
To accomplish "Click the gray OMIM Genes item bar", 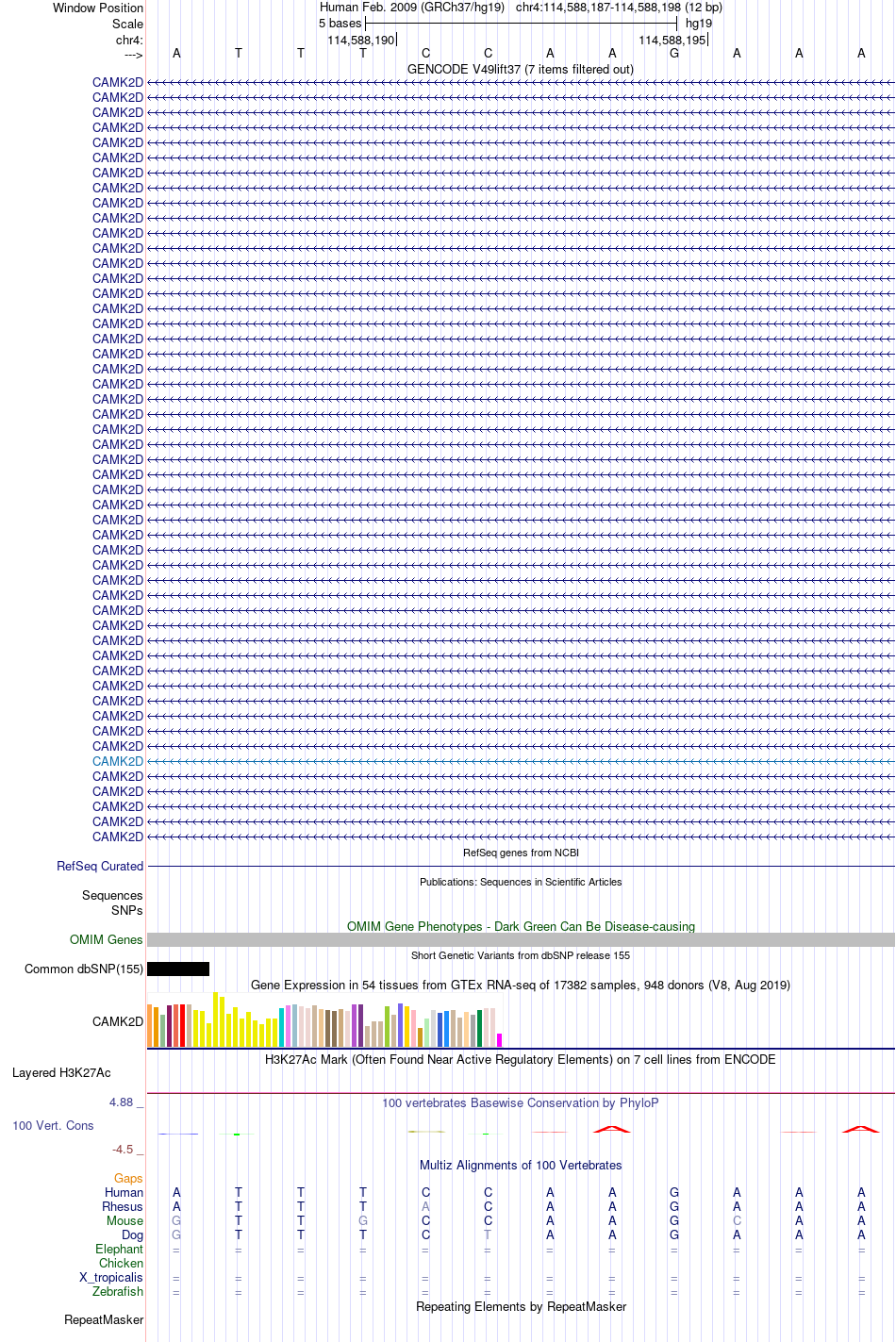I will [x=521, y=940].
